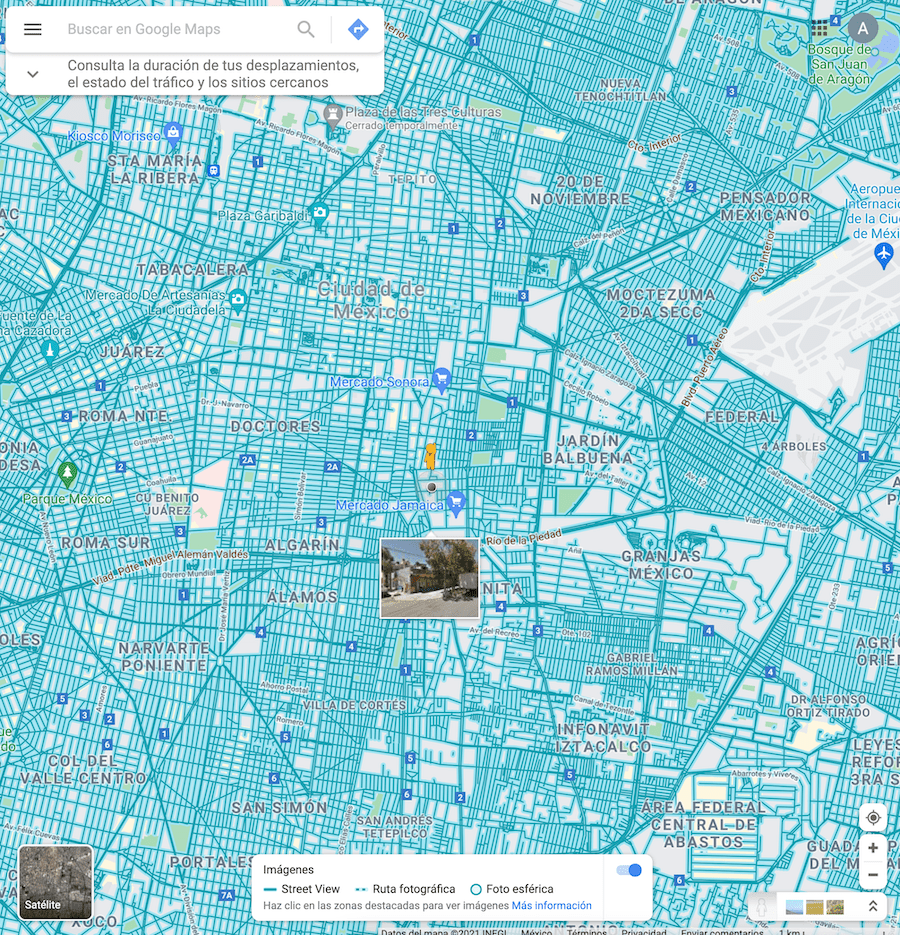Click the 'DOCTORES' neighborhood label
The height and width of the screenshot is (935, 900).
276,426
